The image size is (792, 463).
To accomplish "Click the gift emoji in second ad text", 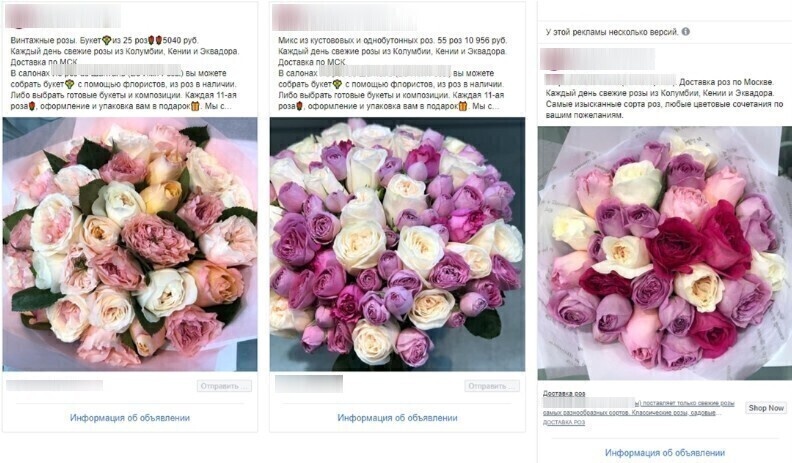I will point(463,106).
